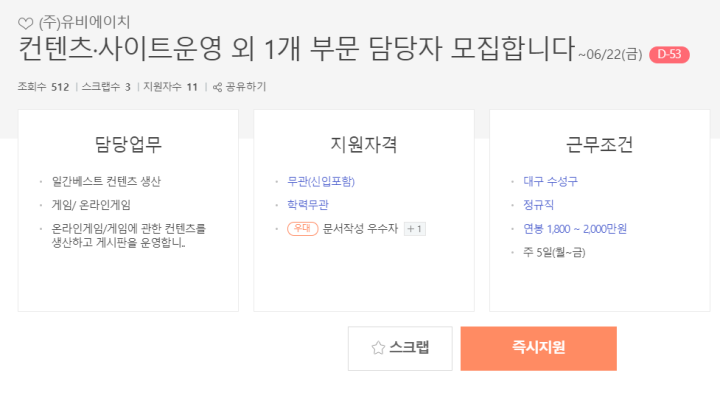Click the 우대 preferred badge
The image size is (720, 398).
(303, 229)
